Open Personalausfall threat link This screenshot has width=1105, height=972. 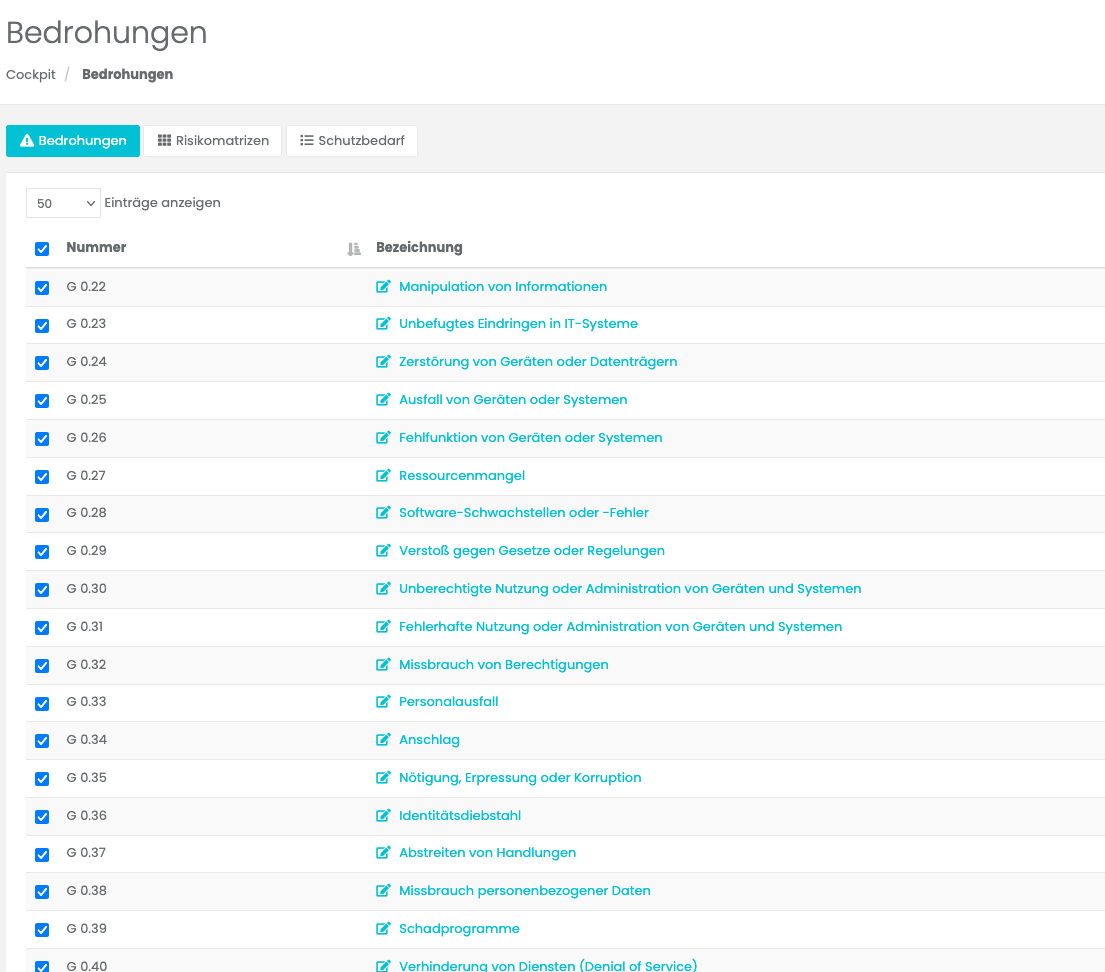click(x=448, y=701)
